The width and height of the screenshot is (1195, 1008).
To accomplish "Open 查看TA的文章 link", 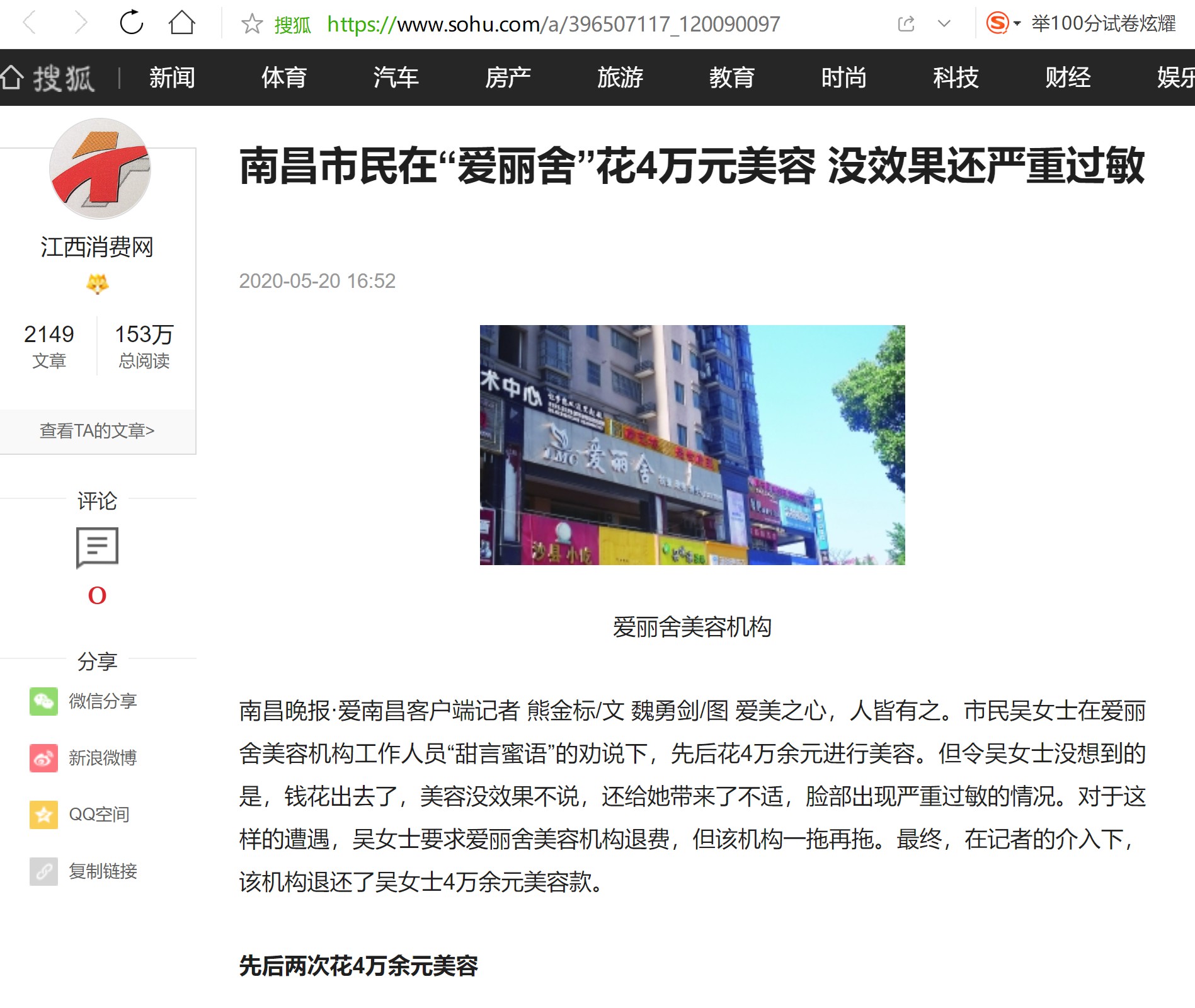I will tap(97, 431).
